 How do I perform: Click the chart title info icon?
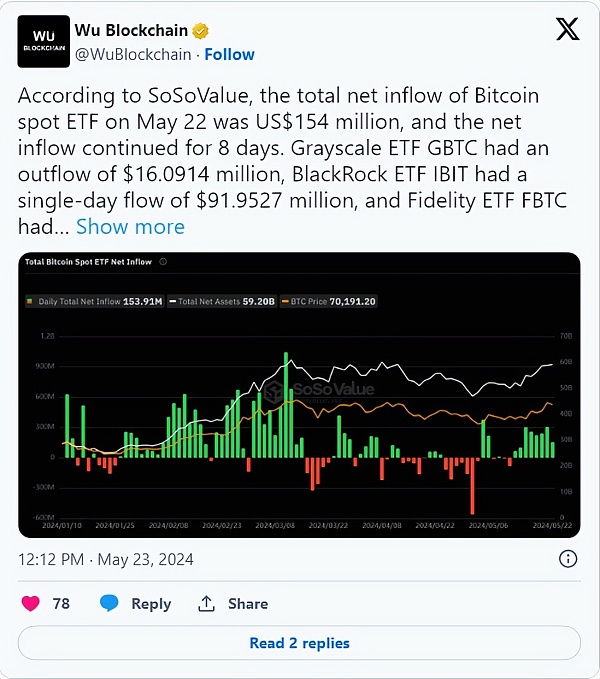[x=163, y=262]
